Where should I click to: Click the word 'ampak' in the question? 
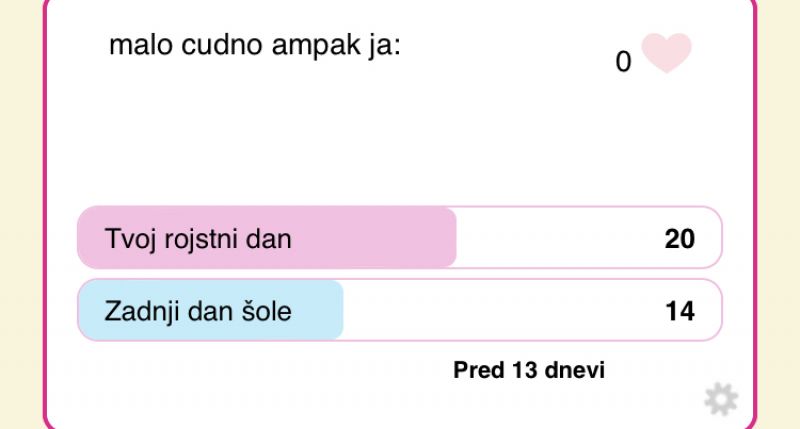(305, 48)
